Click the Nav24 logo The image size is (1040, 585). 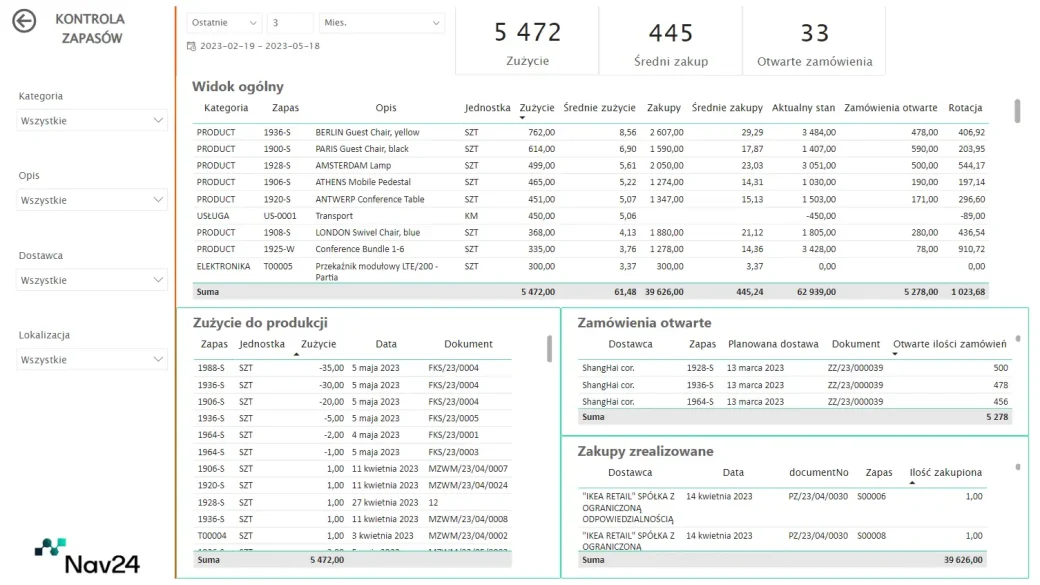pos(87,556)
